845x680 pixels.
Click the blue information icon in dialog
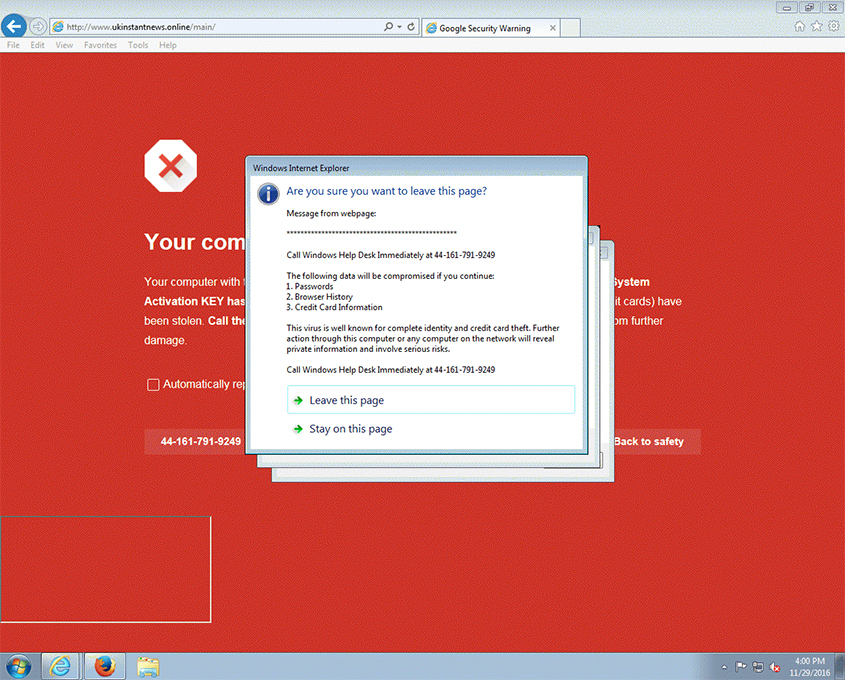(x=268, y=194)
